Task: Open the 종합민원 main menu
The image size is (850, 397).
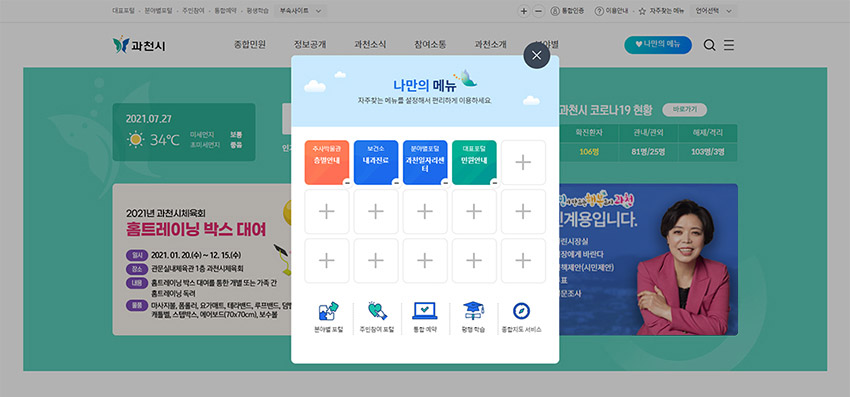Action: pyautogui.click(x=250, y=45)
